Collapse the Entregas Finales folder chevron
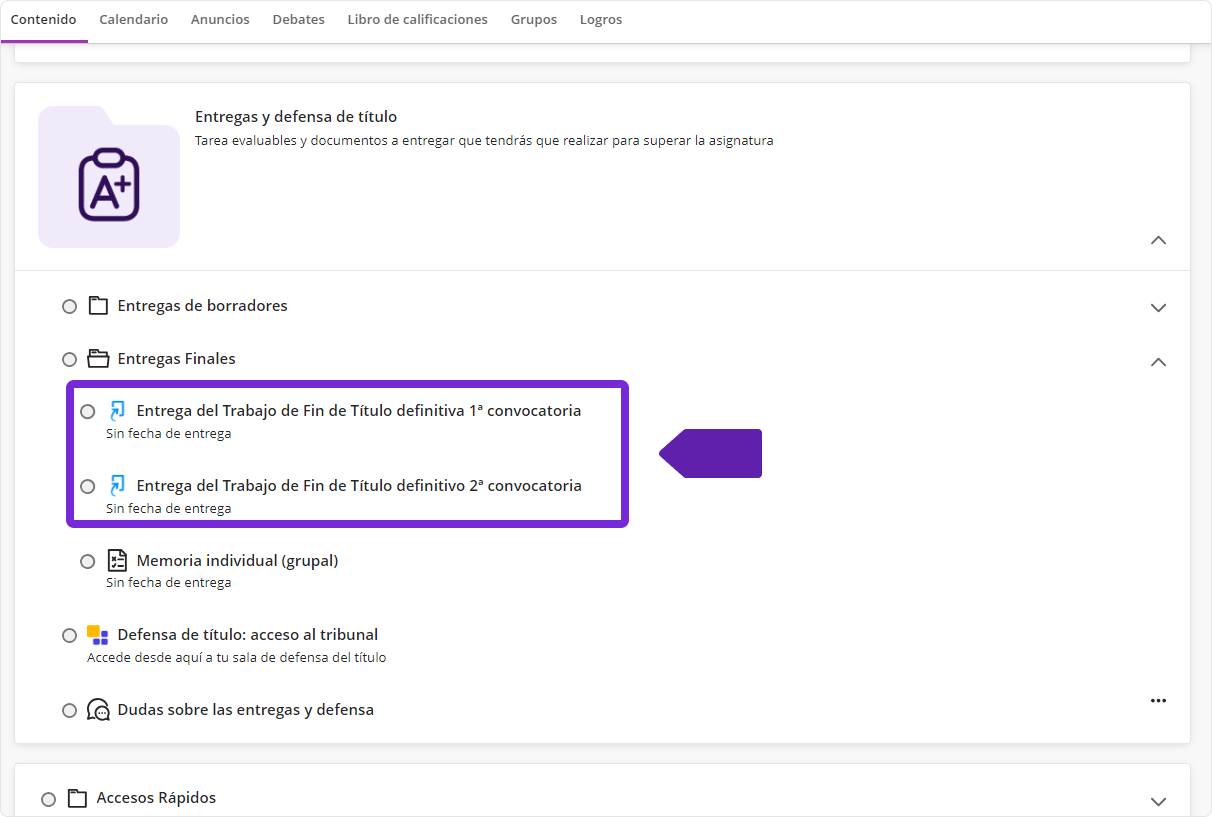This screenshot has height=817, width=1212. pos(1158,361)
